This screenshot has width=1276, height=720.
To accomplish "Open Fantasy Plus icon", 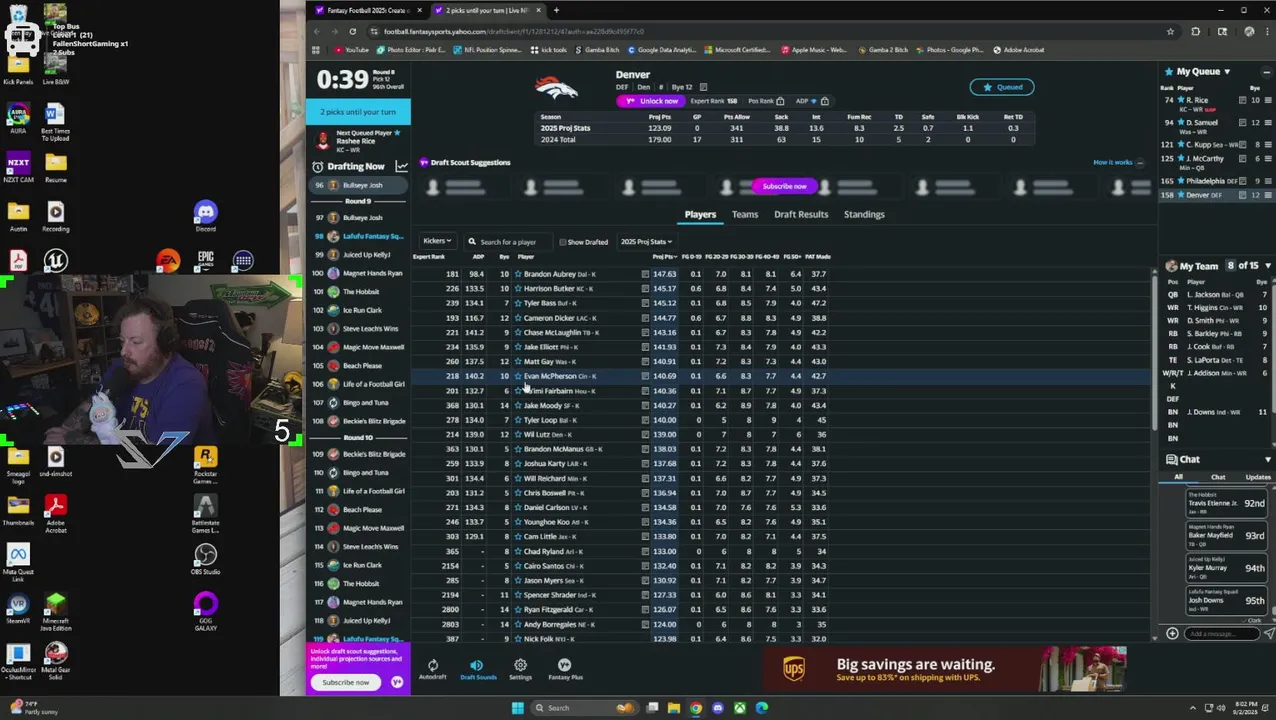I will 564,665.
